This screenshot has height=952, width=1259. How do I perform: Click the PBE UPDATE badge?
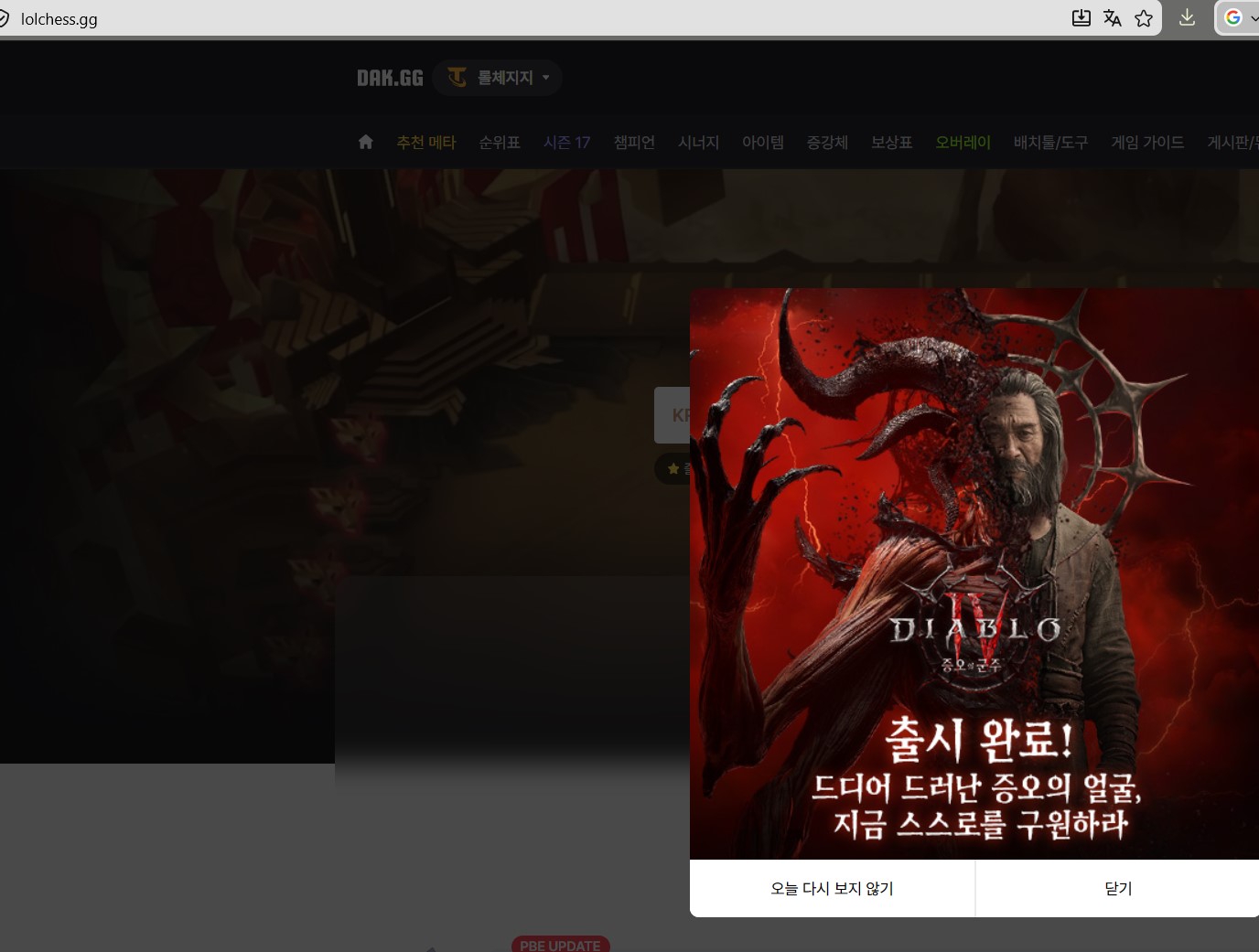pyautogui.click(x=560, y=945)
